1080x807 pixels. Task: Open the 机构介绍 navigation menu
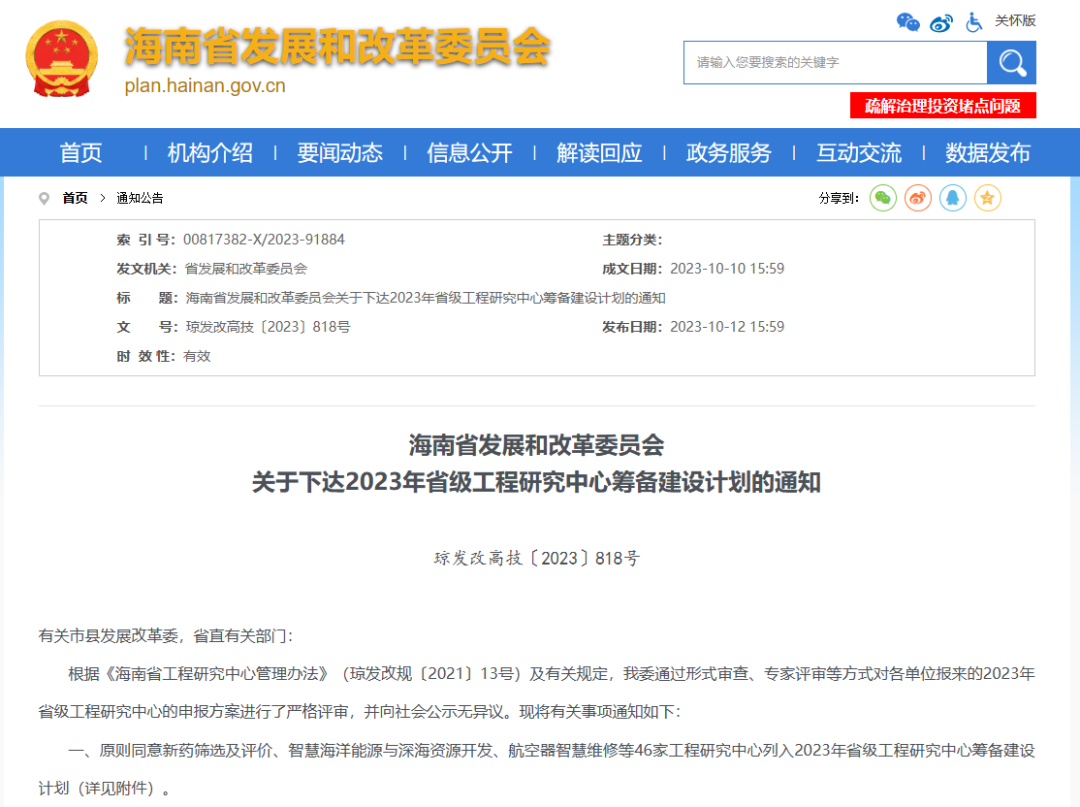pyautogui.click(x=210, y=153)
